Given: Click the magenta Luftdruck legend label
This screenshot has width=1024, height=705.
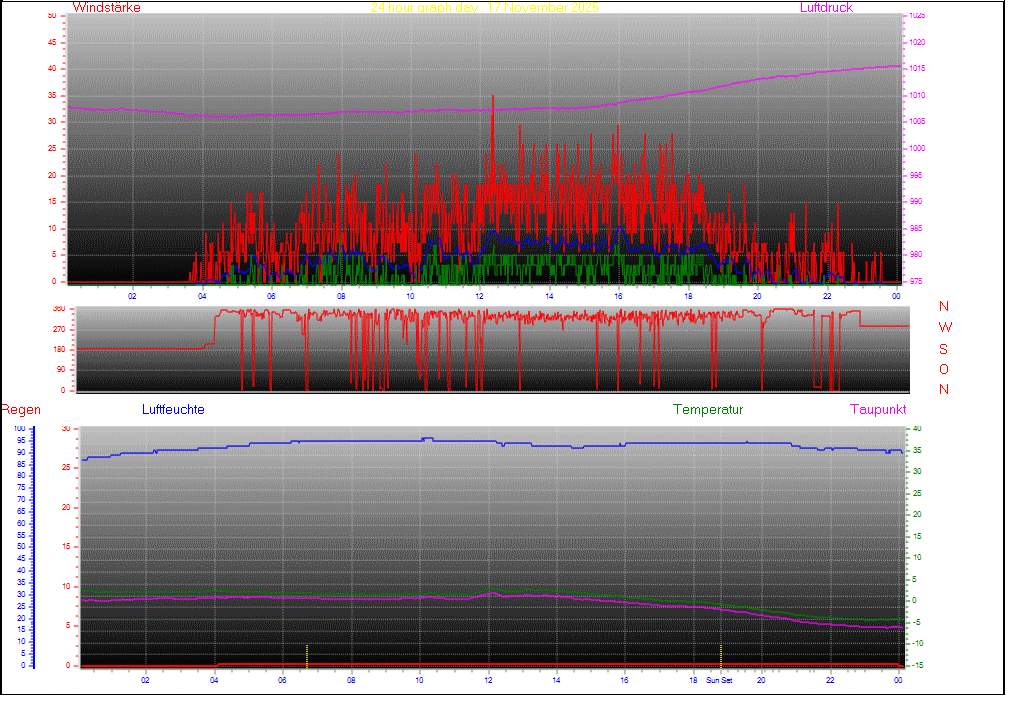Looking at the screenshot, I should [826, 8].
